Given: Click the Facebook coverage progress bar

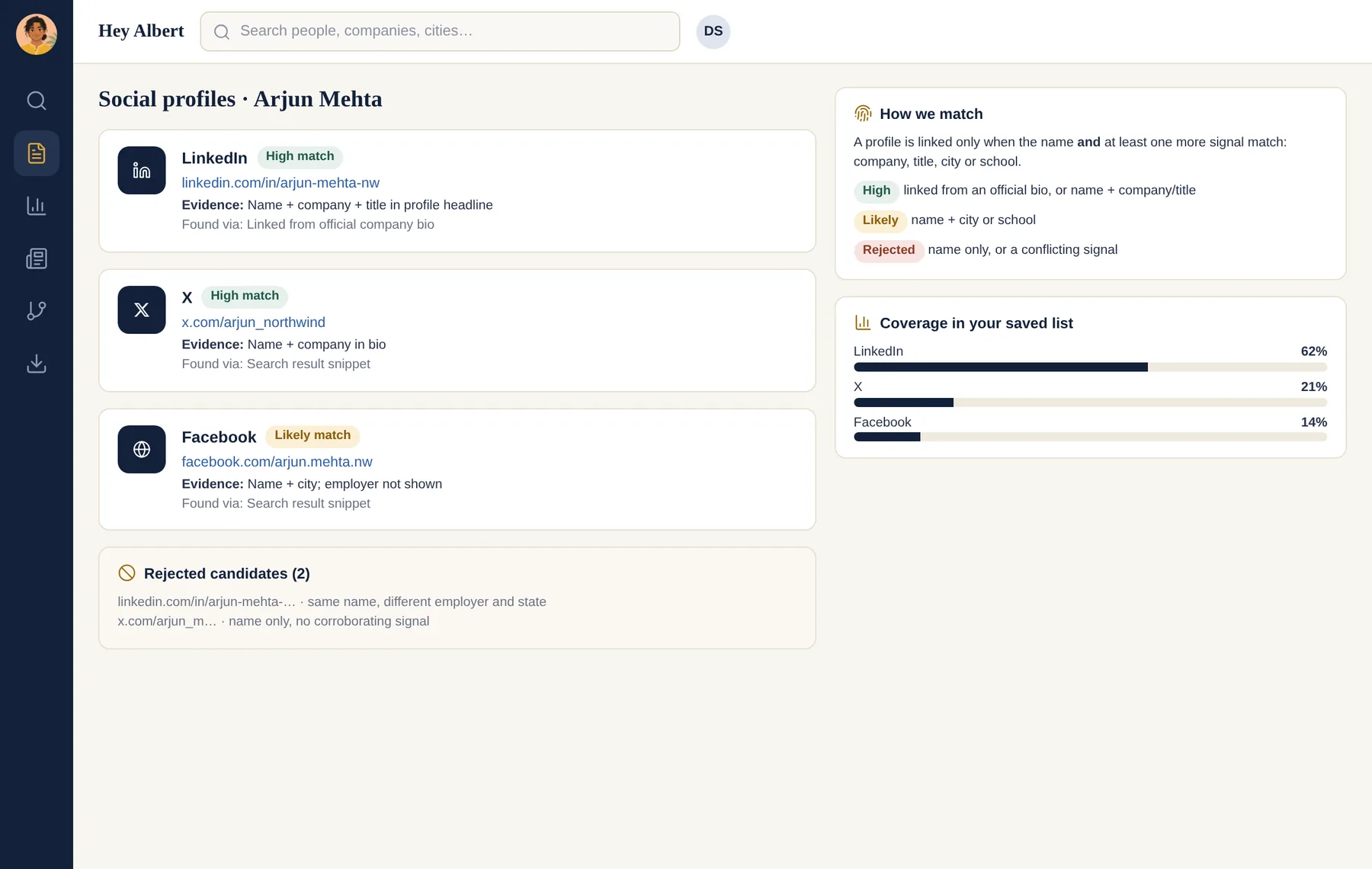Looking at the screenshot, I should pyautogui.click(x=1090, y=438).
